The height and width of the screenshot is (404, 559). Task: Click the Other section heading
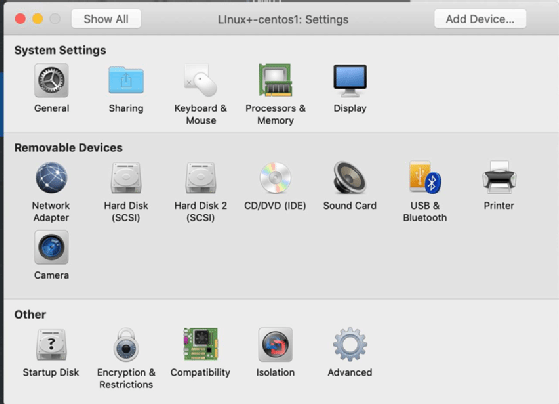pos(30,314)
